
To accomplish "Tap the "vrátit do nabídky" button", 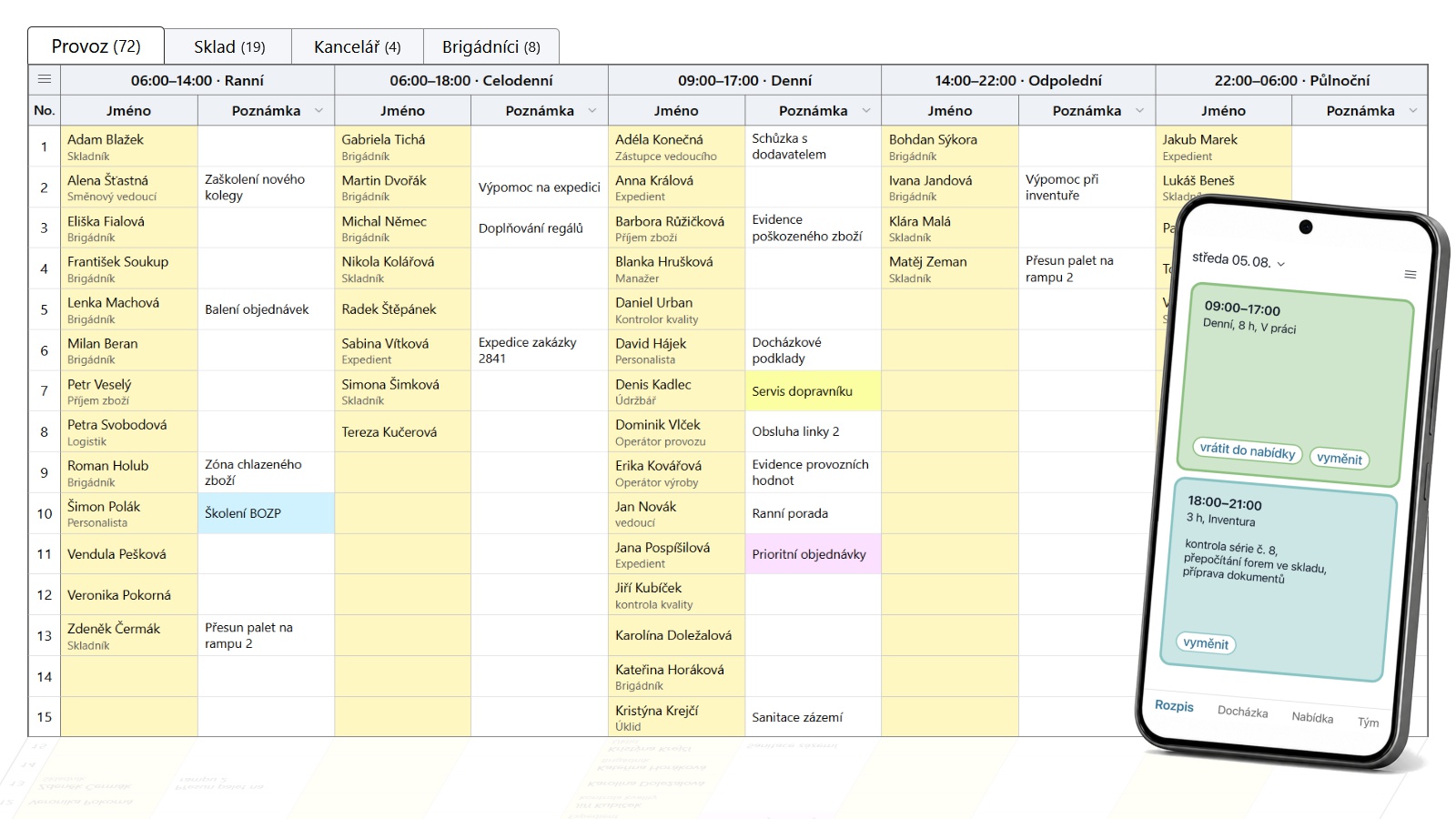I will [x=1247, y=450].
